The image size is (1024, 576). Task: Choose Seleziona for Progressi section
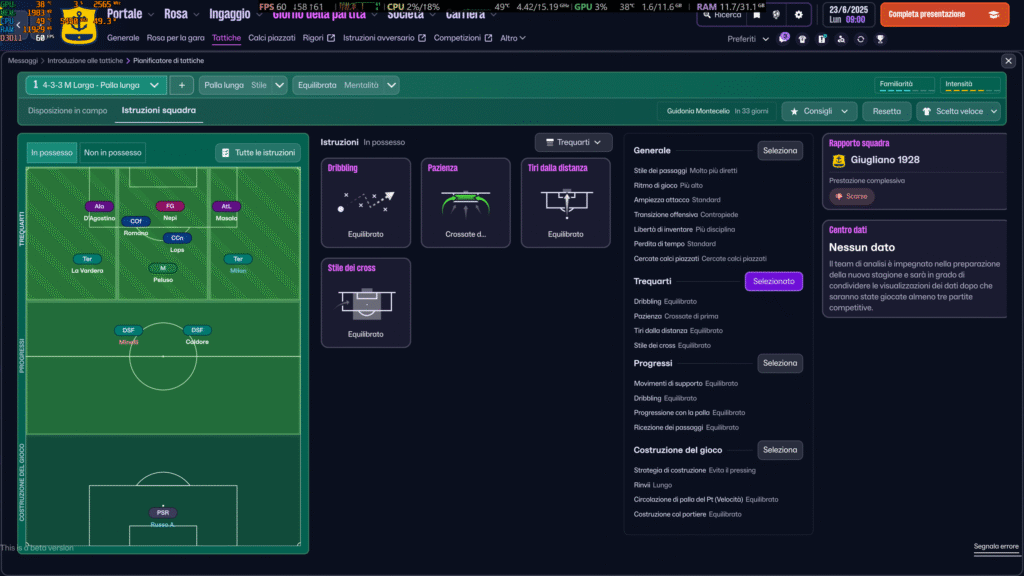pos(779,363)
